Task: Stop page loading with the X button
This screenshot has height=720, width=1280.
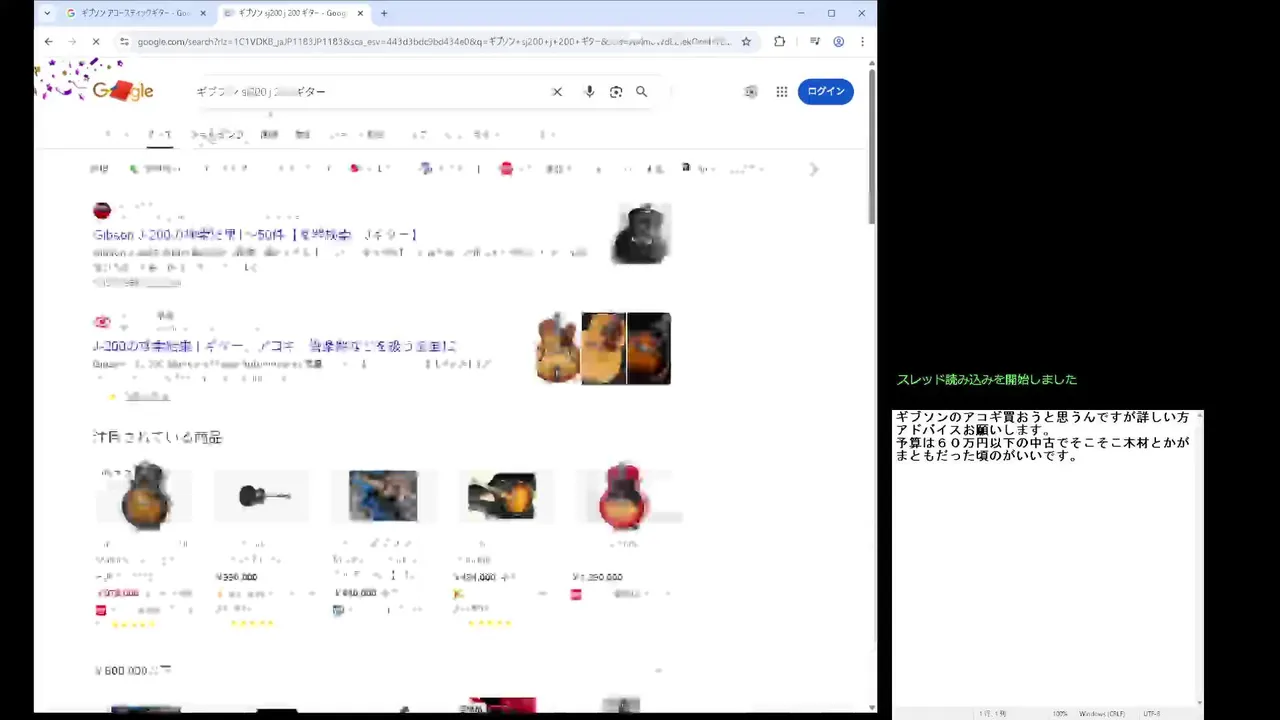Action: coord(96,41)
